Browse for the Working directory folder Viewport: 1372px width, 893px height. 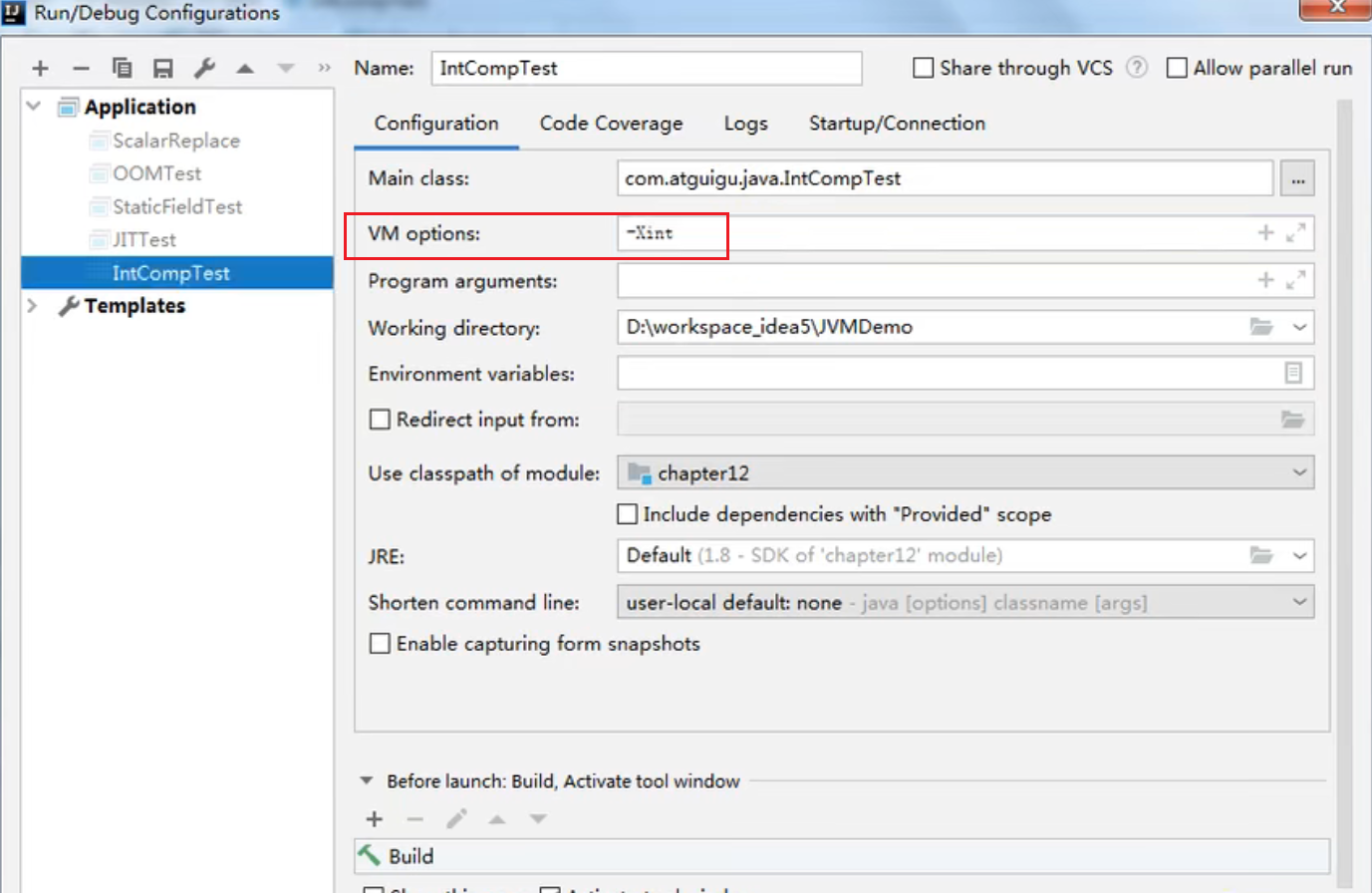1261,327
